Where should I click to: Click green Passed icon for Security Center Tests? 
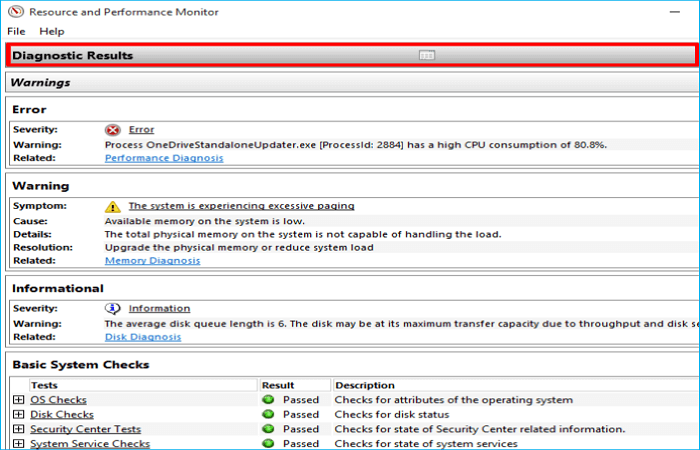click(268, 429)
